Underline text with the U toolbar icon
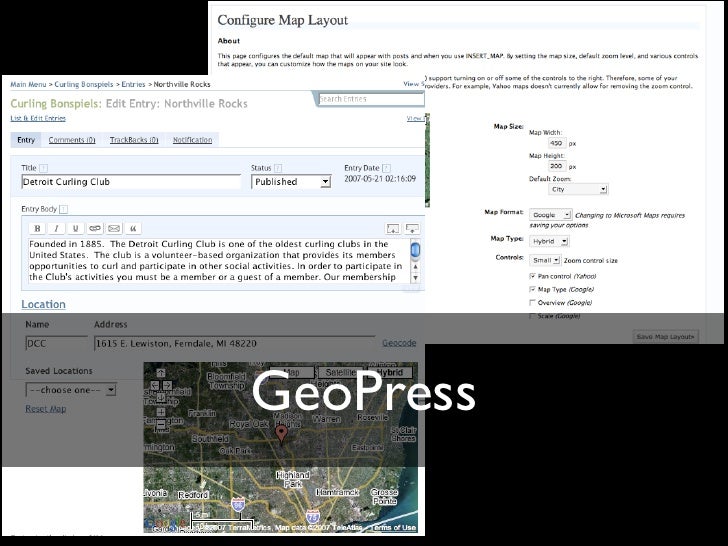 coord(75,228)
